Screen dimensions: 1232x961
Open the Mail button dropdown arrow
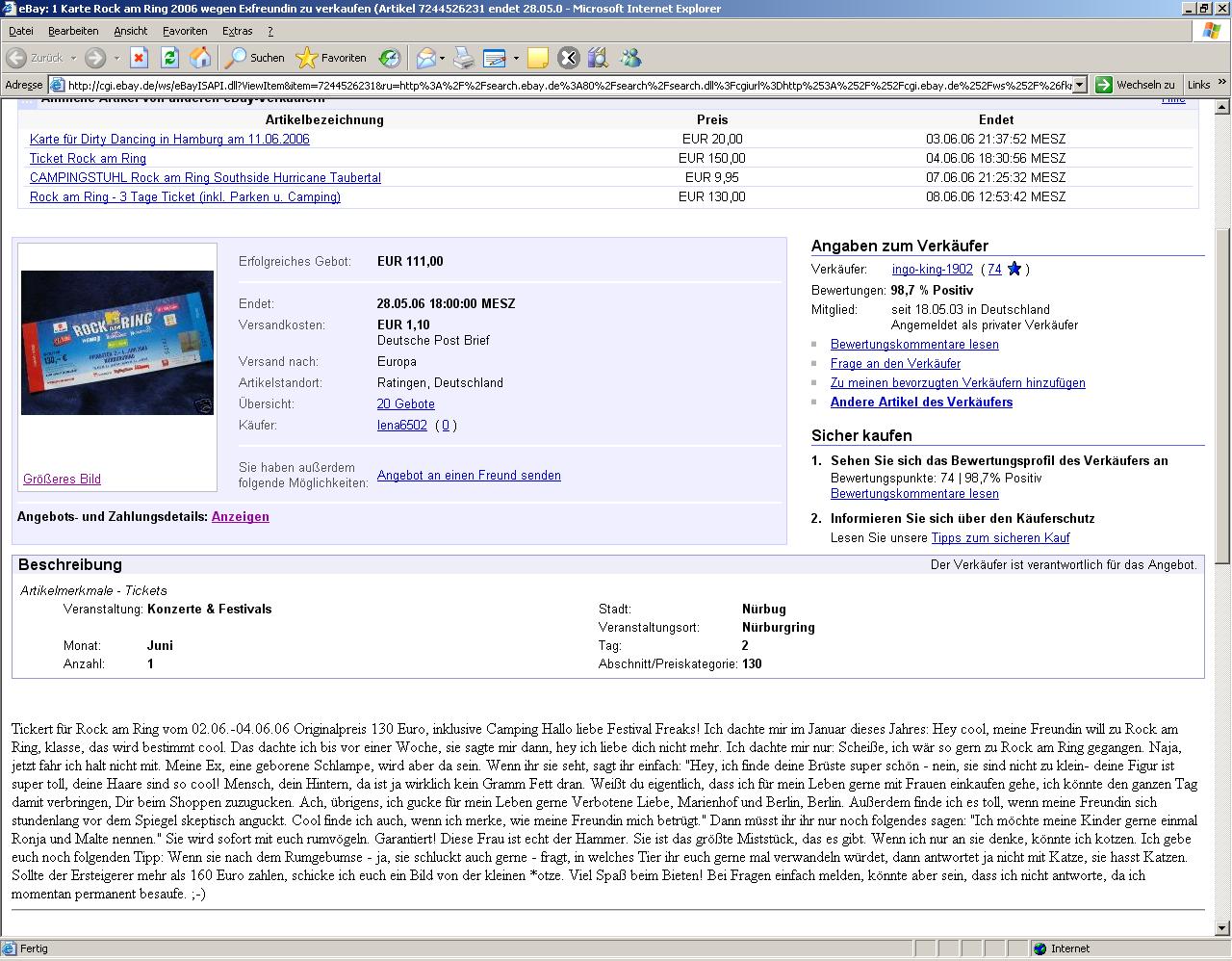[x=442, y=58]
